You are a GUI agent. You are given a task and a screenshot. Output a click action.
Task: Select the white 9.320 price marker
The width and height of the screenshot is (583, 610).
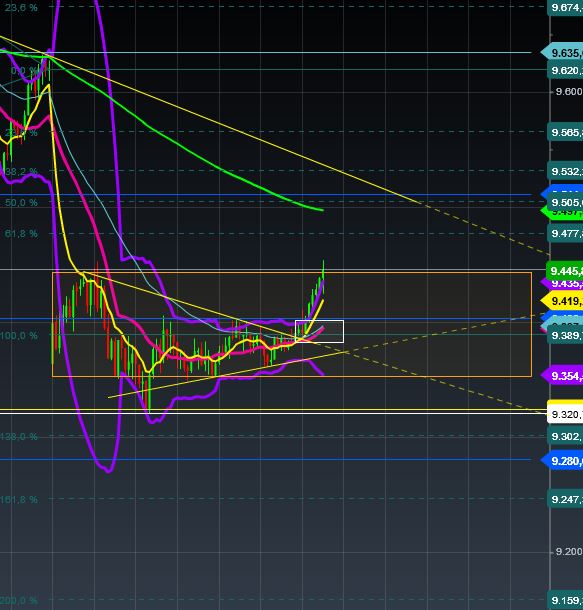pos(565,414)
